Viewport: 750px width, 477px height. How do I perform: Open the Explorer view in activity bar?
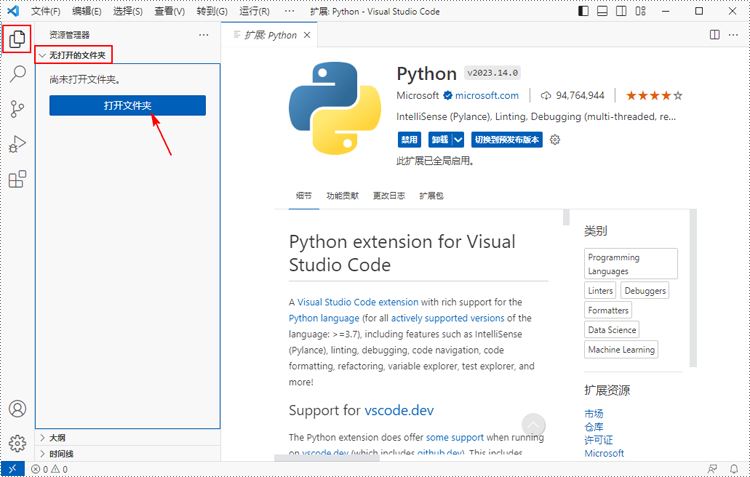point(17,40)
